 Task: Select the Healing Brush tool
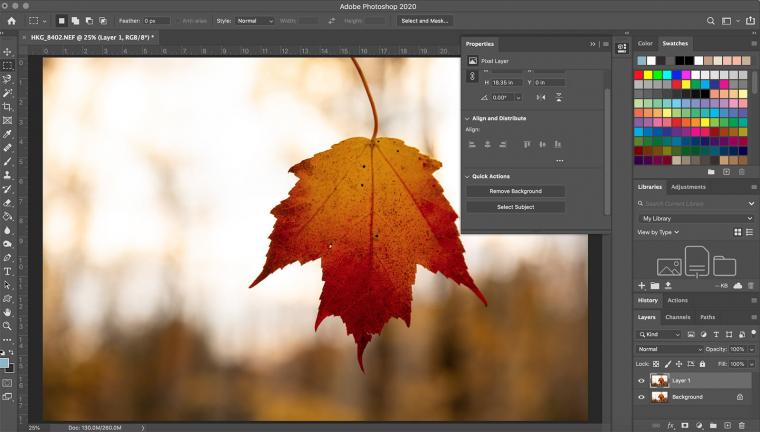[x=7, y=147]
